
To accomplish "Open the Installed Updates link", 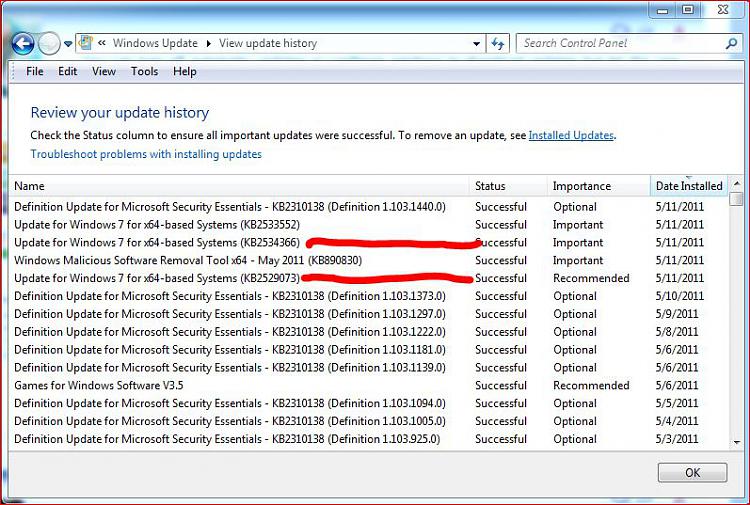I will 571,135.
